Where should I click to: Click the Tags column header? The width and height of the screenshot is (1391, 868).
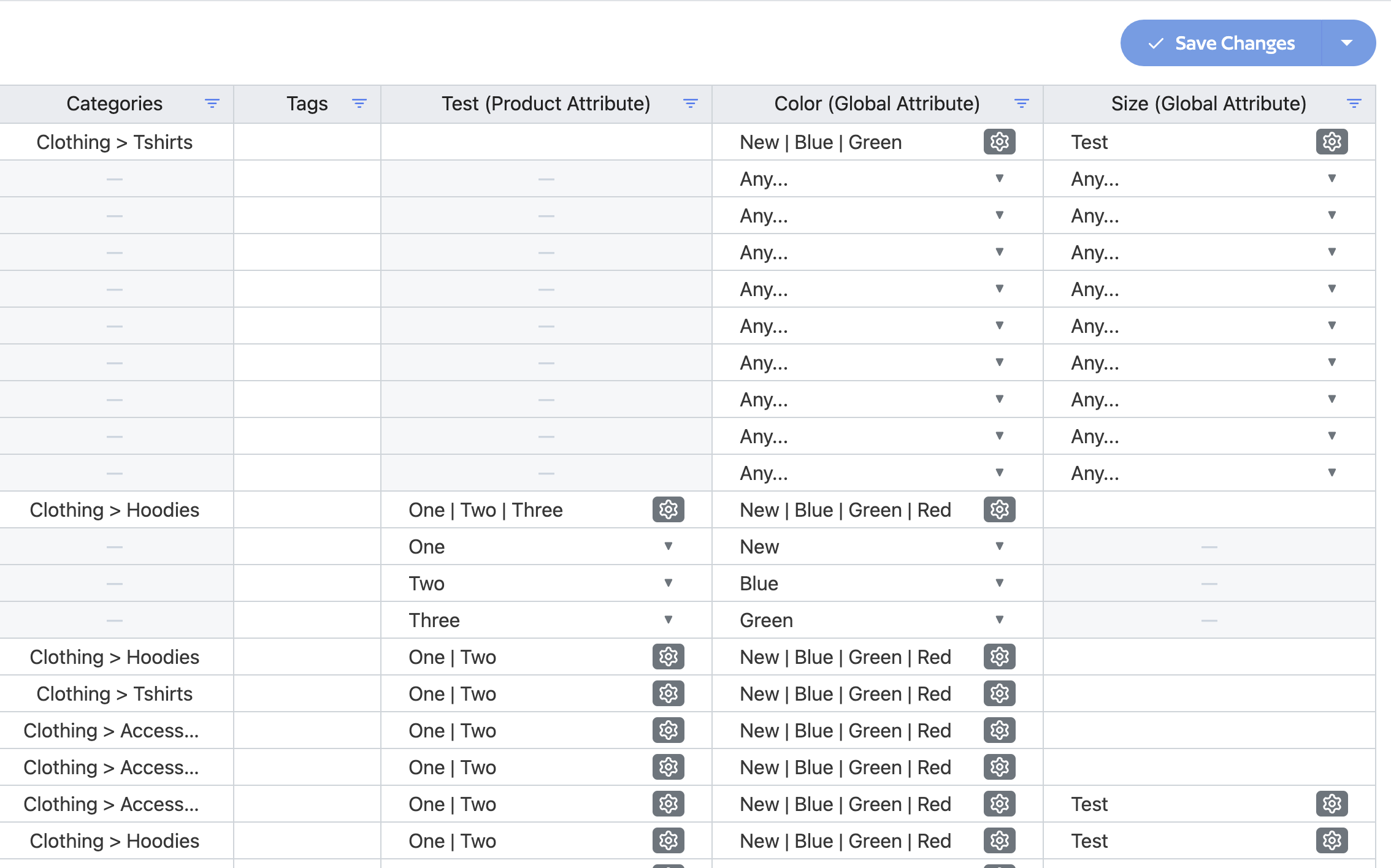point(307,104)
